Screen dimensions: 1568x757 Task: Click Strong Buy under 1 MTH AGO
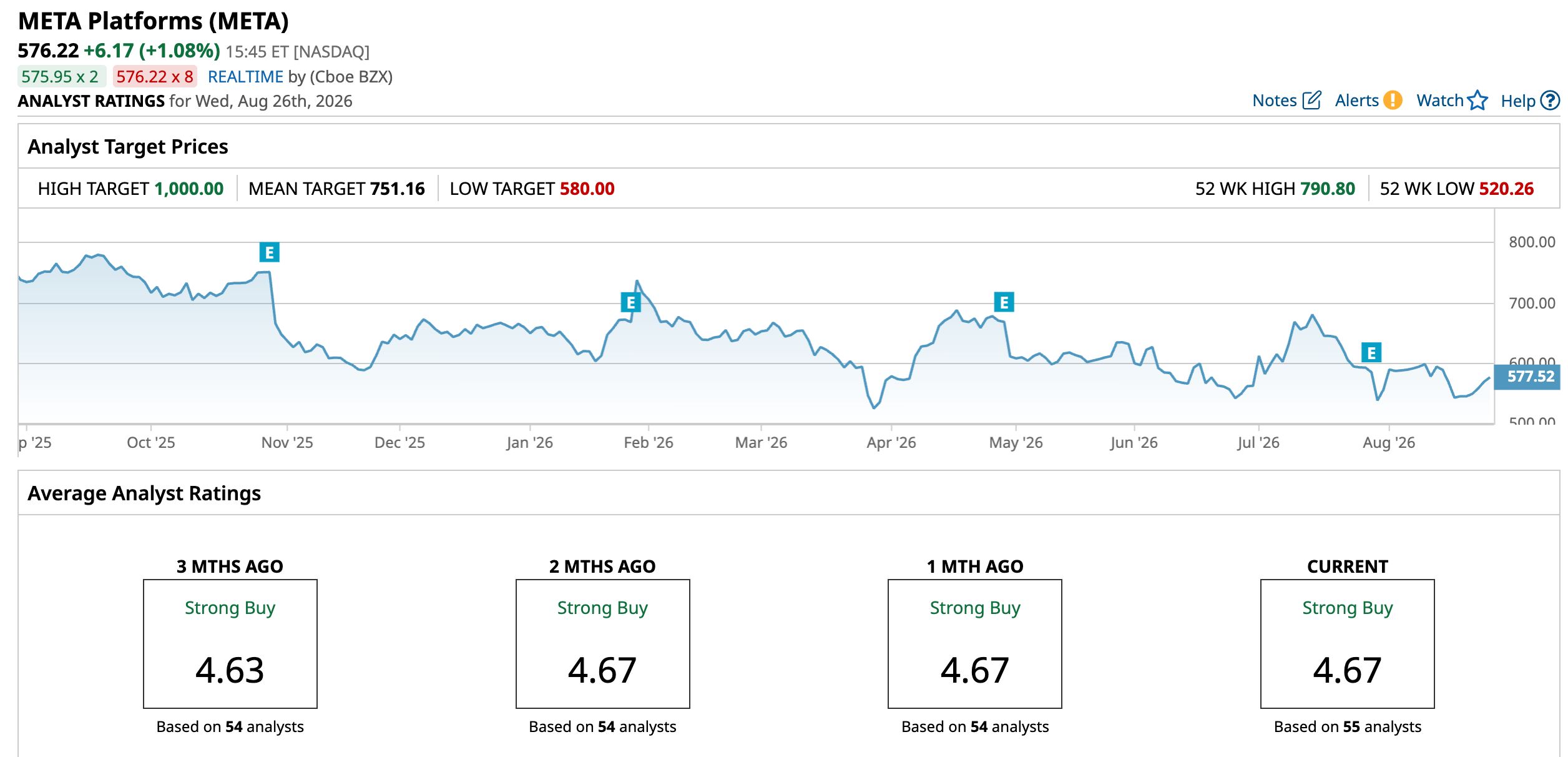click(975, 608)
